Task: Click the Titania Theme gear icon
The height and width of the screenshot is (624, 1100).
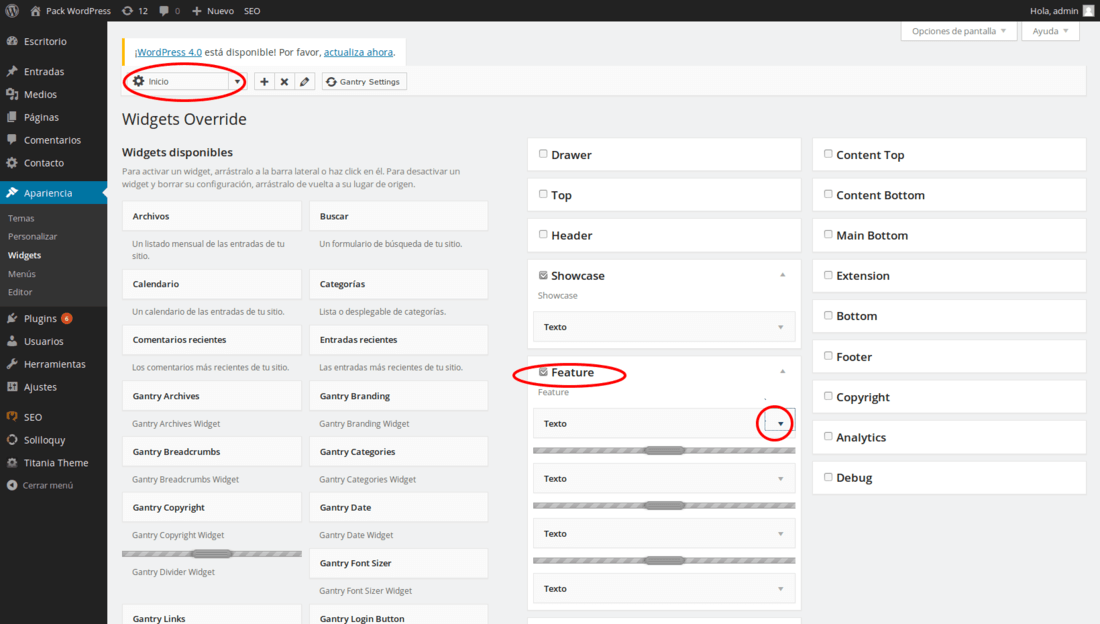Action: click(12, 463)
